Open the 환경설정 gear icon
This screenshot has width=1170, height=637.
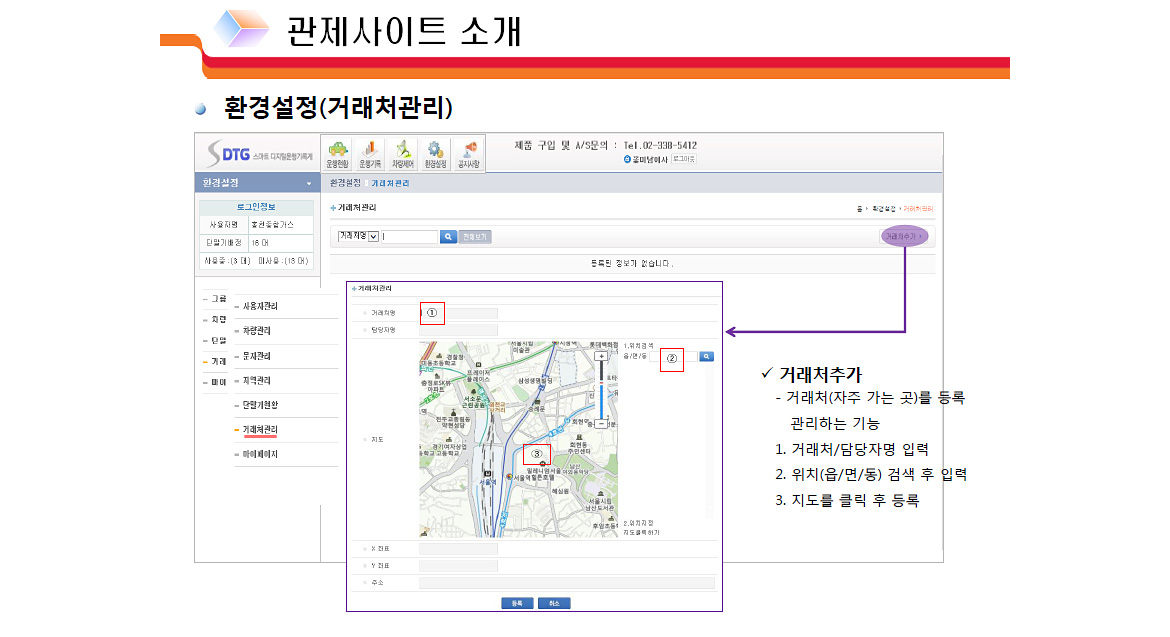pyautogui.click(x=436, y=153)
